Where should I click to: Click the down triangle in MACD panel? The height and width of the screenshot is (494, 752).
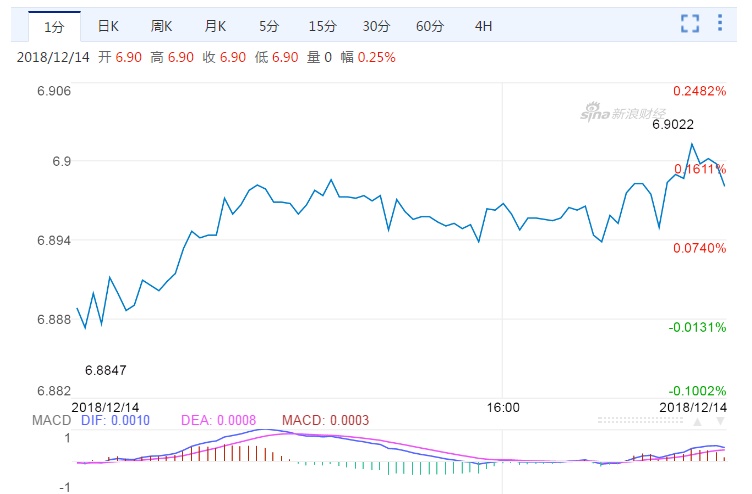[x=720, y=422]
